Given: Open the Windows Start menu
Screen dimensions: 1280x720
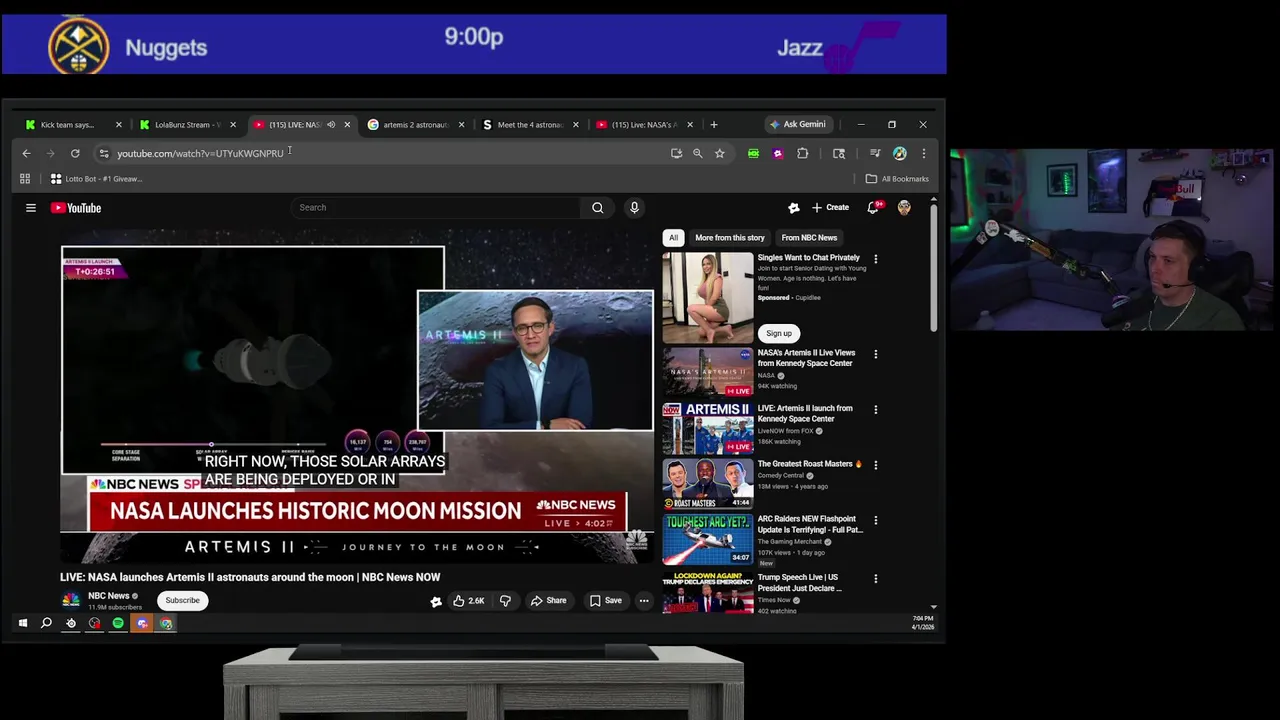Looking at the screenshot, I should tap(22, 623).
